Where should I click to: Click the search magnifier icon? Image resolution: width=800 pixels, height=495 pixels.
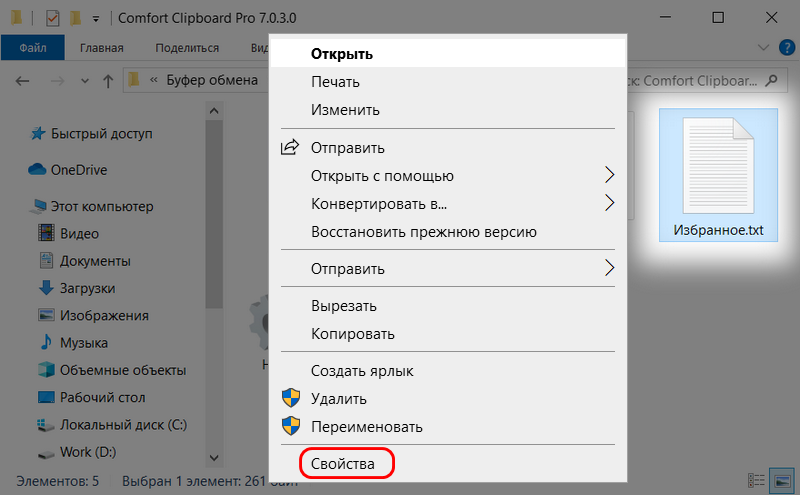click(772, 80)
